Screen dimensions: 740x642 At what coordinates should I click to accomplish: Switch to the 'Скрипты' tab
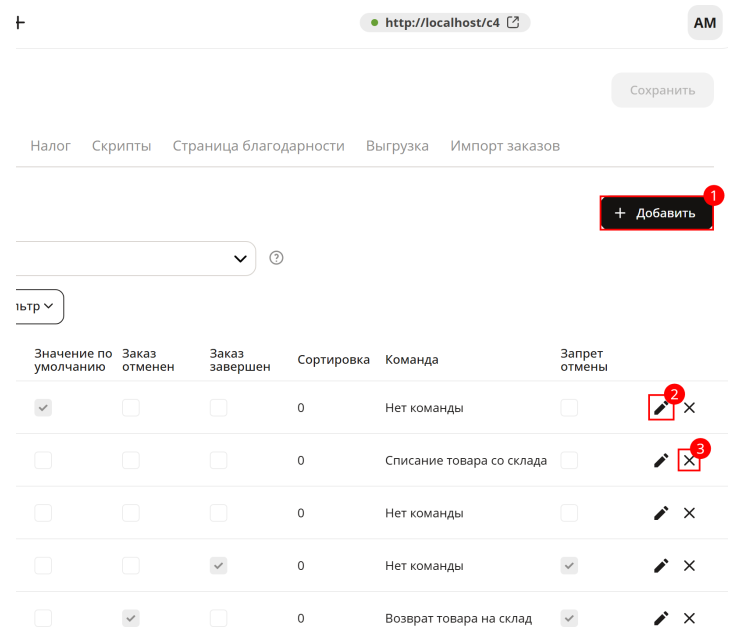coord(121,146)
